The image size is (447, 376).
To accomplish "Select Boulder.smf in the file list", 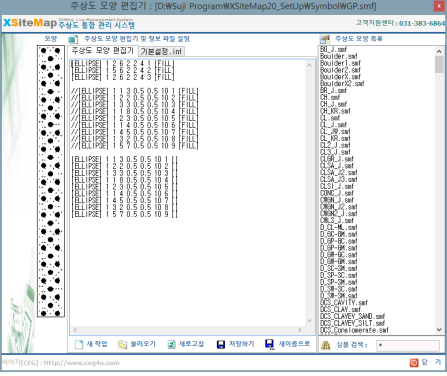I will coord(339,56).
